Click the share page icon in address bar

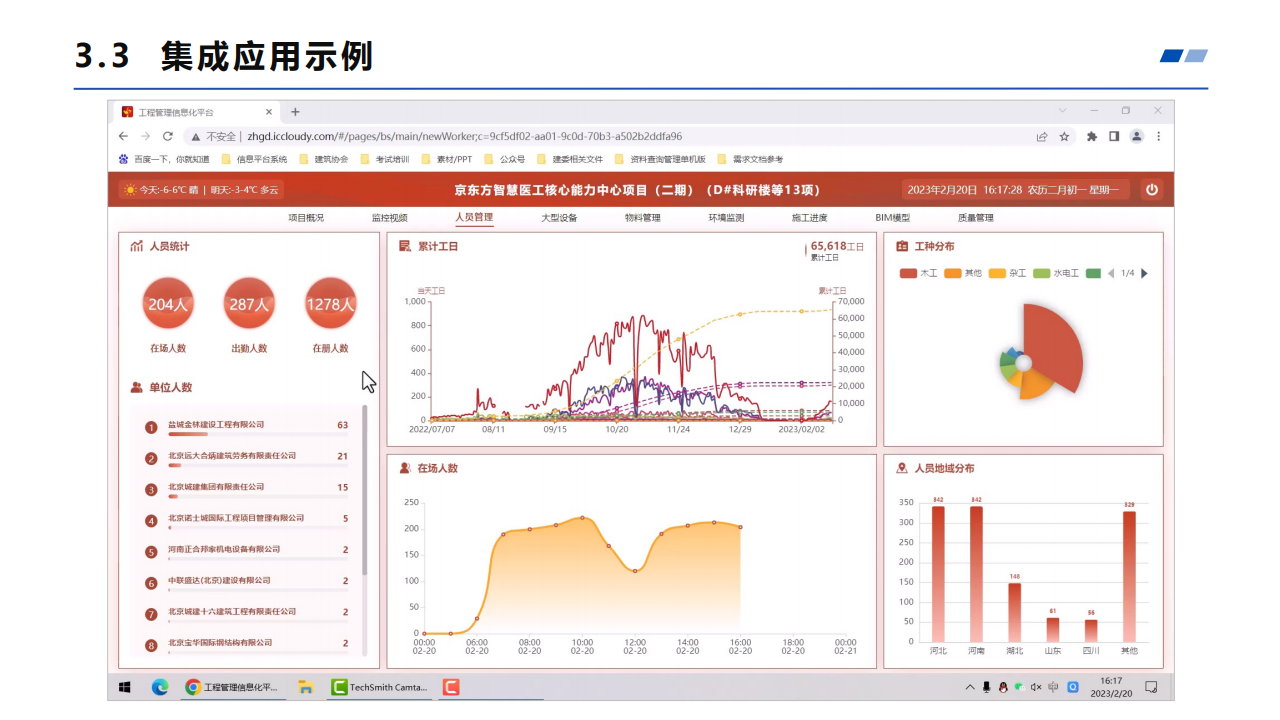pos(1042,136)
